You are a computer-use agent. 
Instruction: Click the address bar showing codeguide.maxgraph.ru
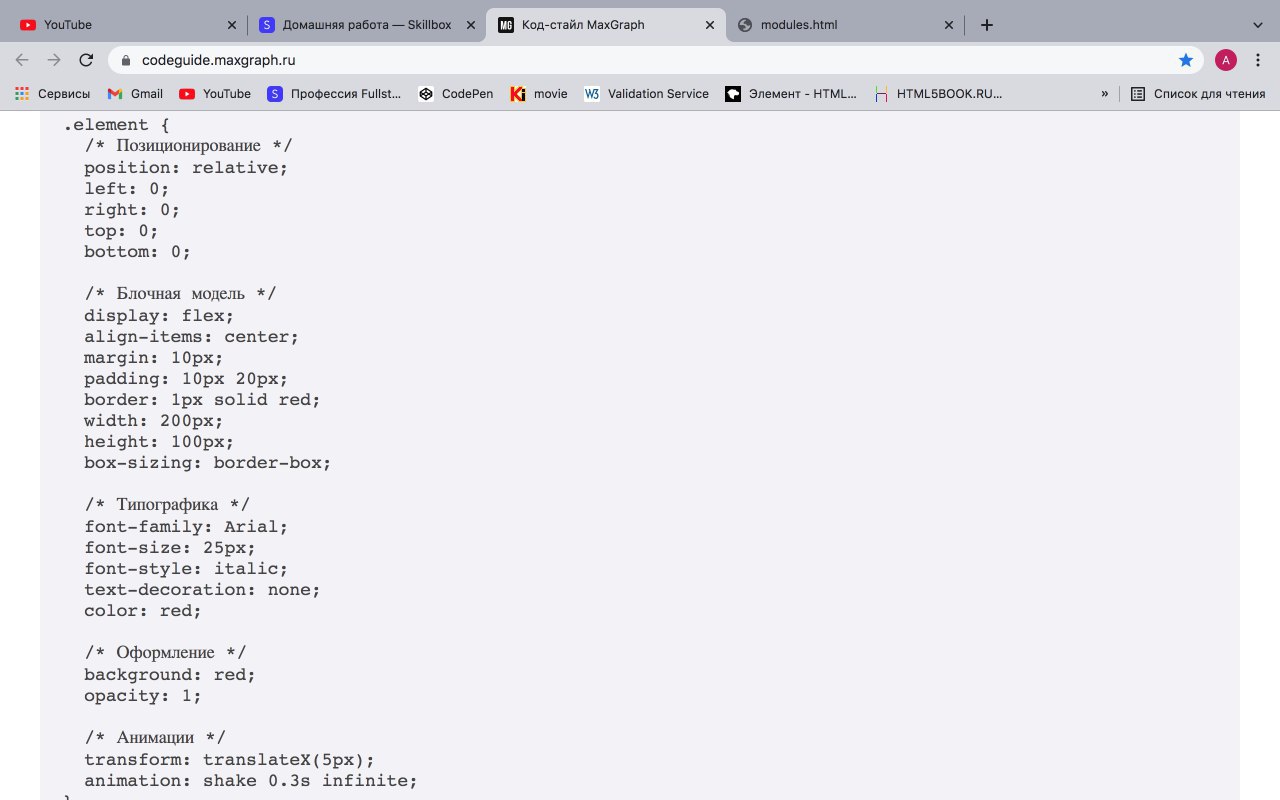(x=640, y=60)
